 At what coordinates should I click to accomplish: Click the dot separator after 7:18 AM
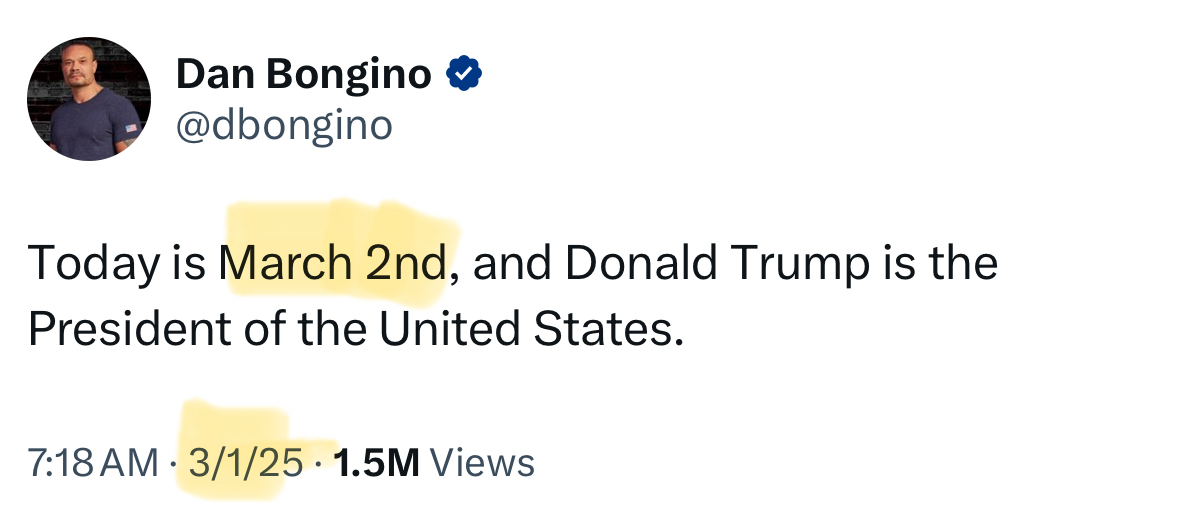[171, 463]
